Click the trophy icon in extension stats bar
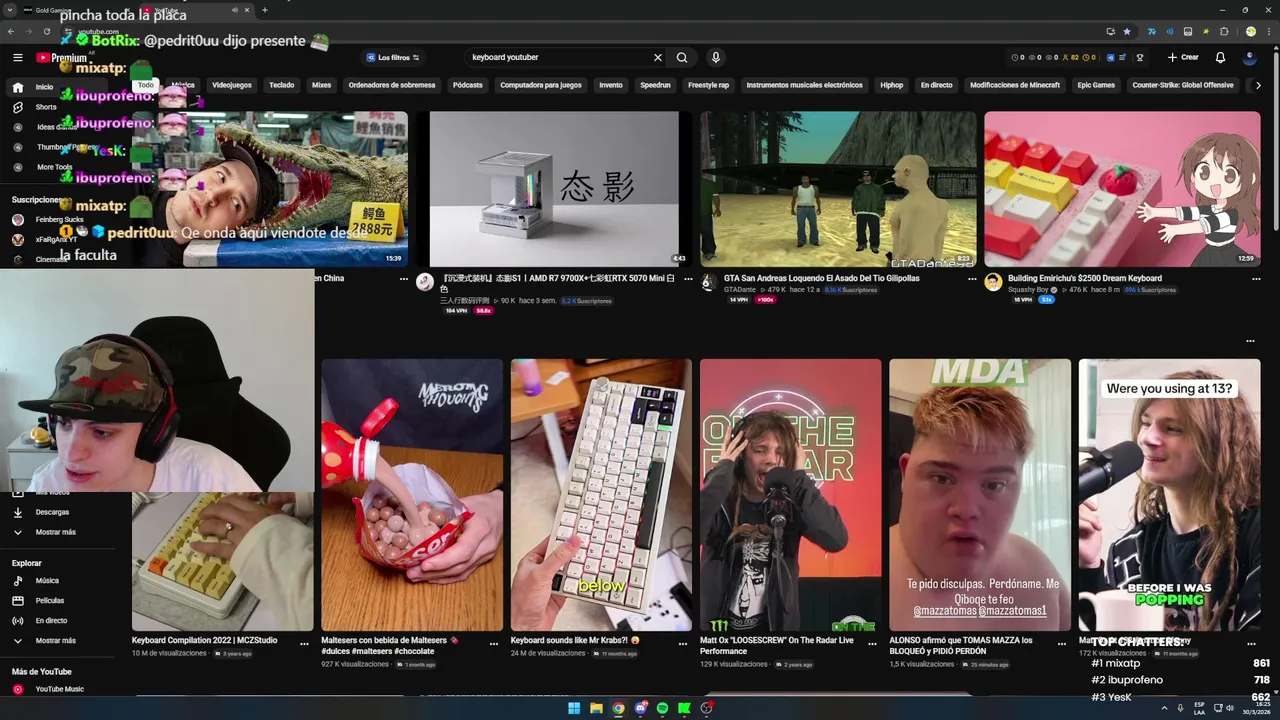This screenshot has height=720, width=1280. pos(1140,58)
